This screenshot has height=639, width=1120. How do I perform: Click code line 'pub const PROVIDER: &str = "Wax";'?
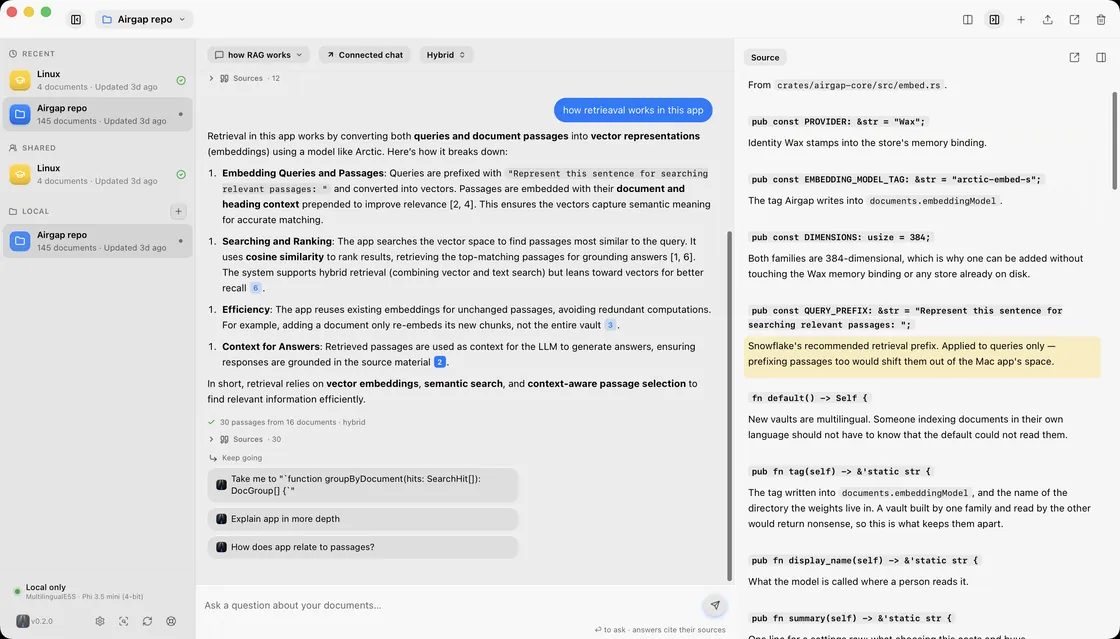tap(838, 121)
